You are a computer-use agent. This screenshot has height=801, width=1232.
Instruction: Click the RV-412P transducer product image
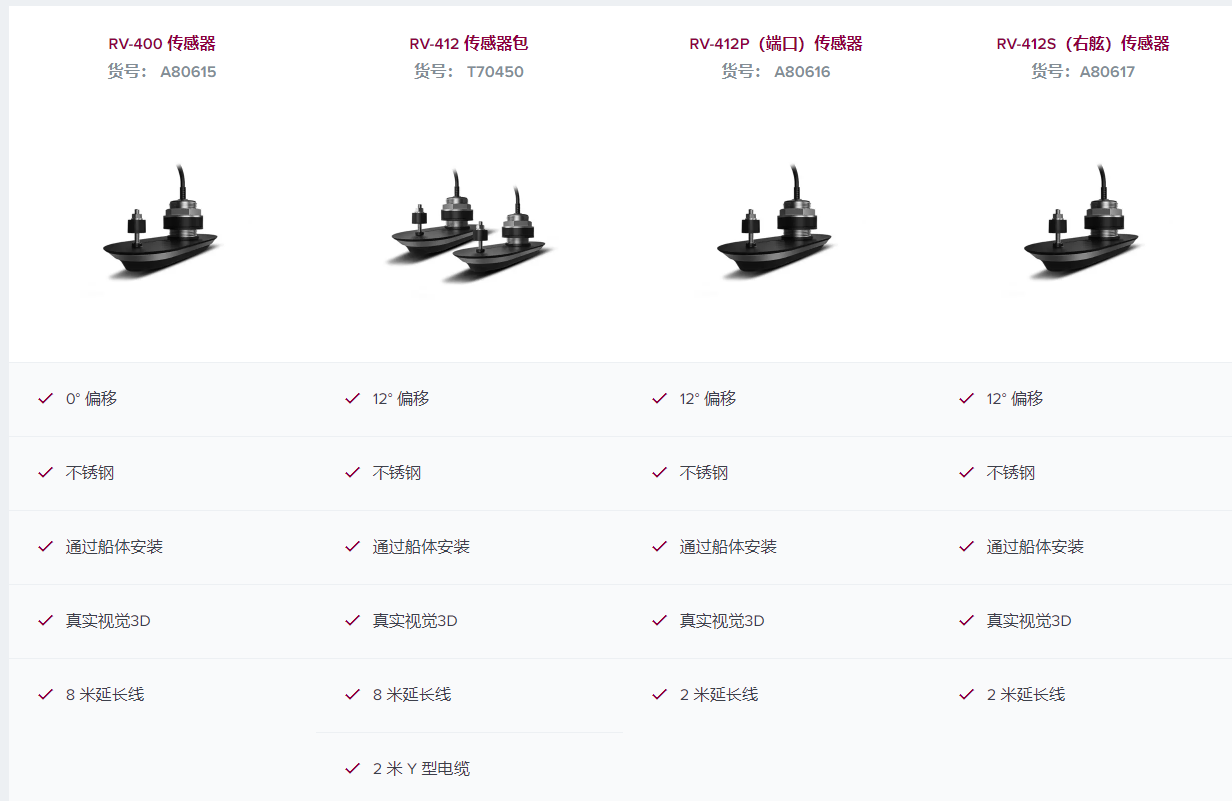[776, 222]
